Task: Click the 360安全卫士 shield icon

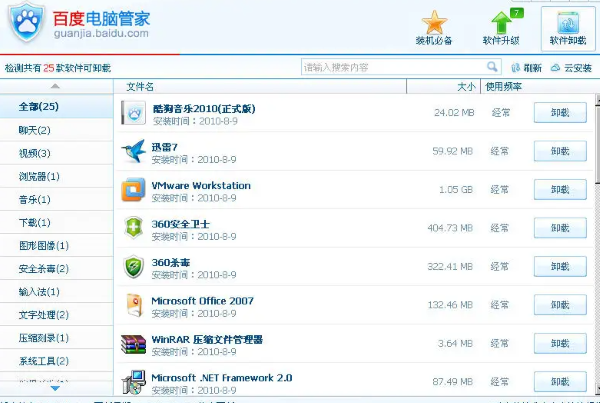Action: point(133,227)
